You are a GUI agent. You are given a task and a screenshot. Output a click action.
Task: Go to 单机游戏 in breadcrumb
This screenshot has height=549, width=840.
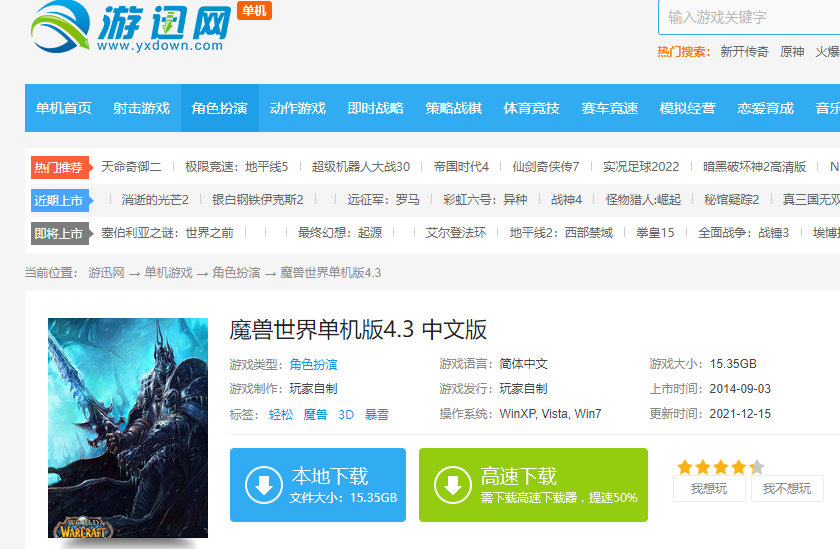(x=168, y=273)
